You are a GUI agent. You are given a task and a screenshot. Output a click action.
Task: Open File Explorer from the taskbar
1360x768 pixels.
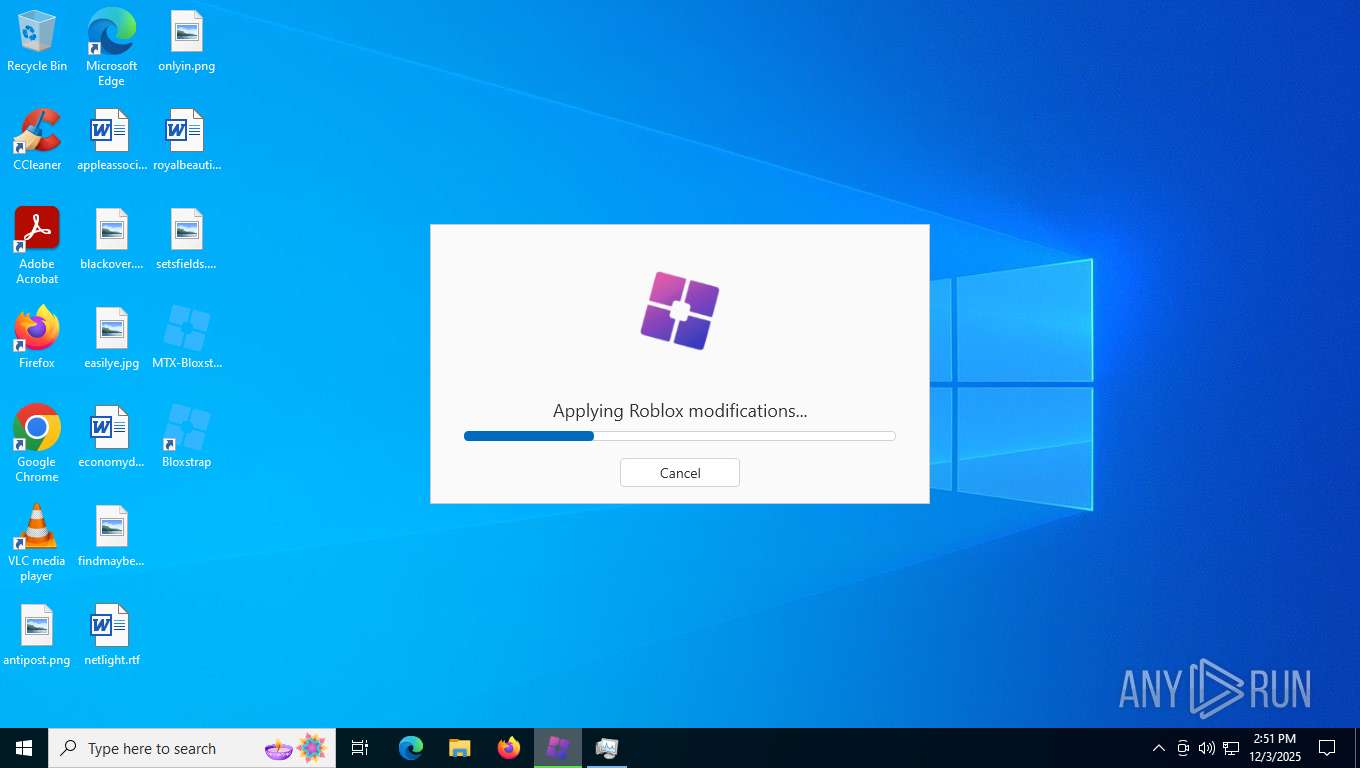click(x=460, y=748)
